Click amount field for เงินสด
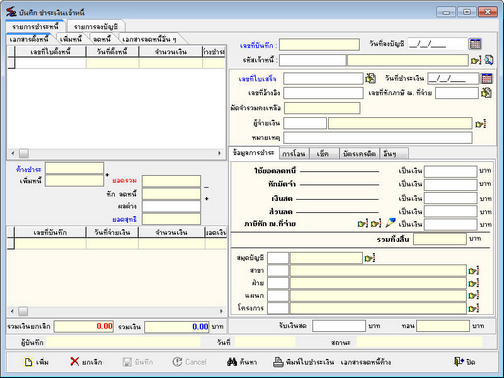 coord(450,198)
